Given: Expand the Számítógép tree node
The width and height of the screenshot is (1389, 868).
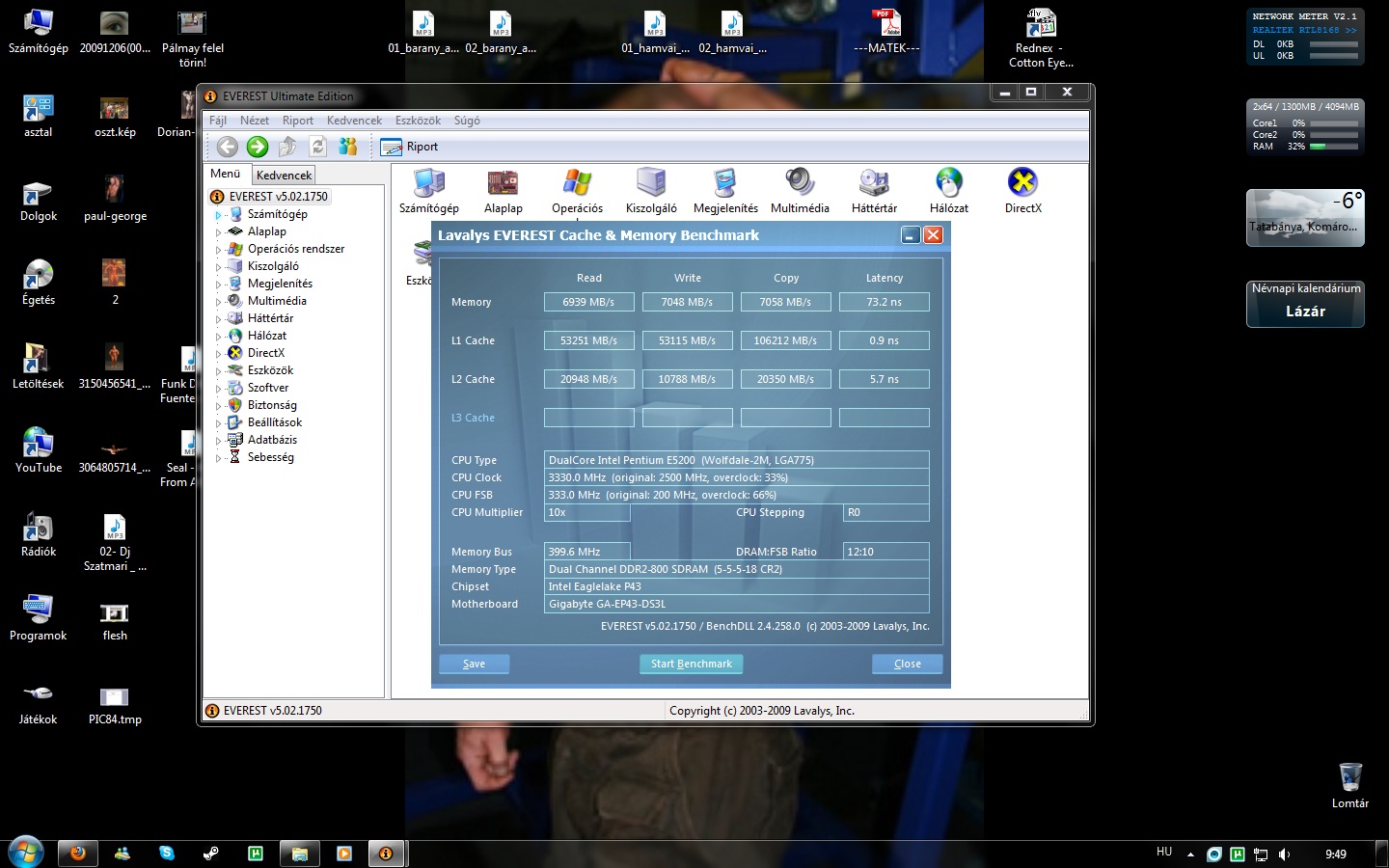Looking at the screenshot, I should pyautogui.click(x=218, y=215).
